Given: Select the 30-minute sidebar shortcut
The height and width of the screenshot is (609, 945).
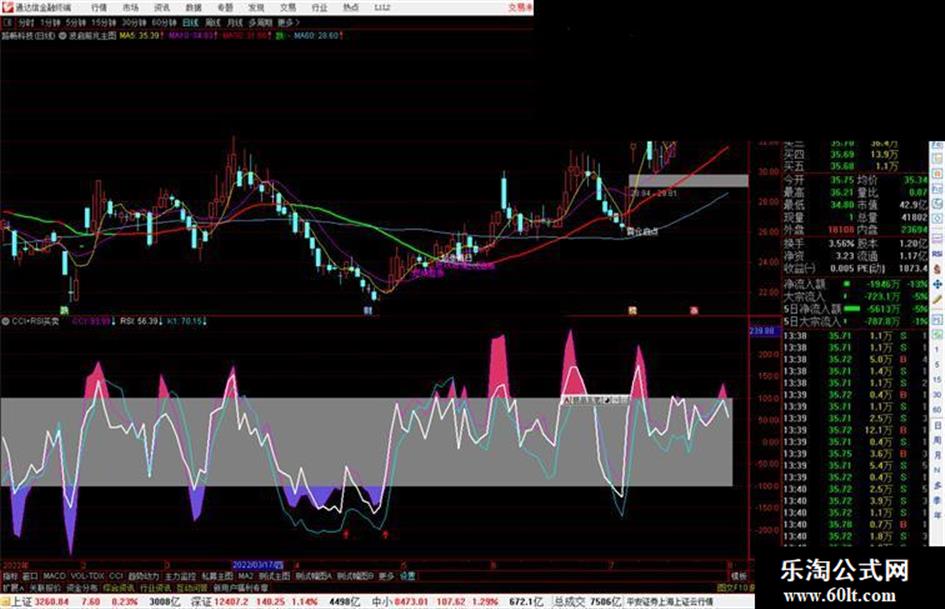Looking at the screenshot, I should tap(937, 395).
